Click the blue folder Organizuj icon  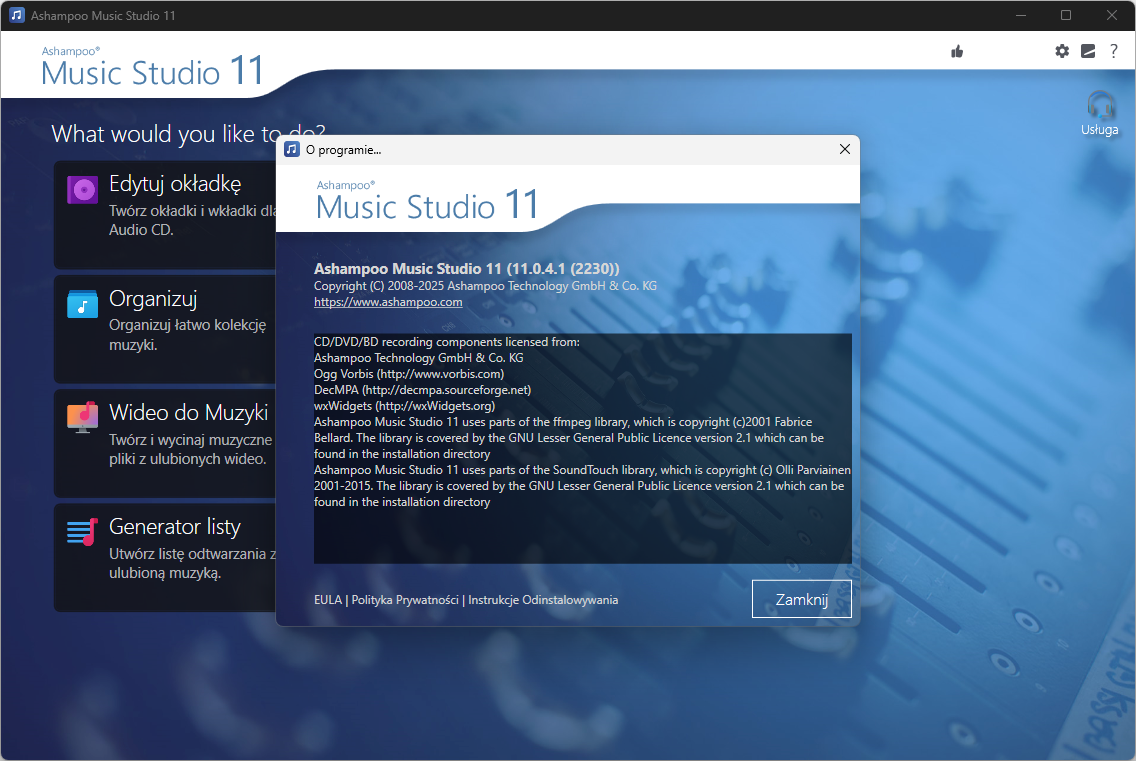(x=83, y=304)
